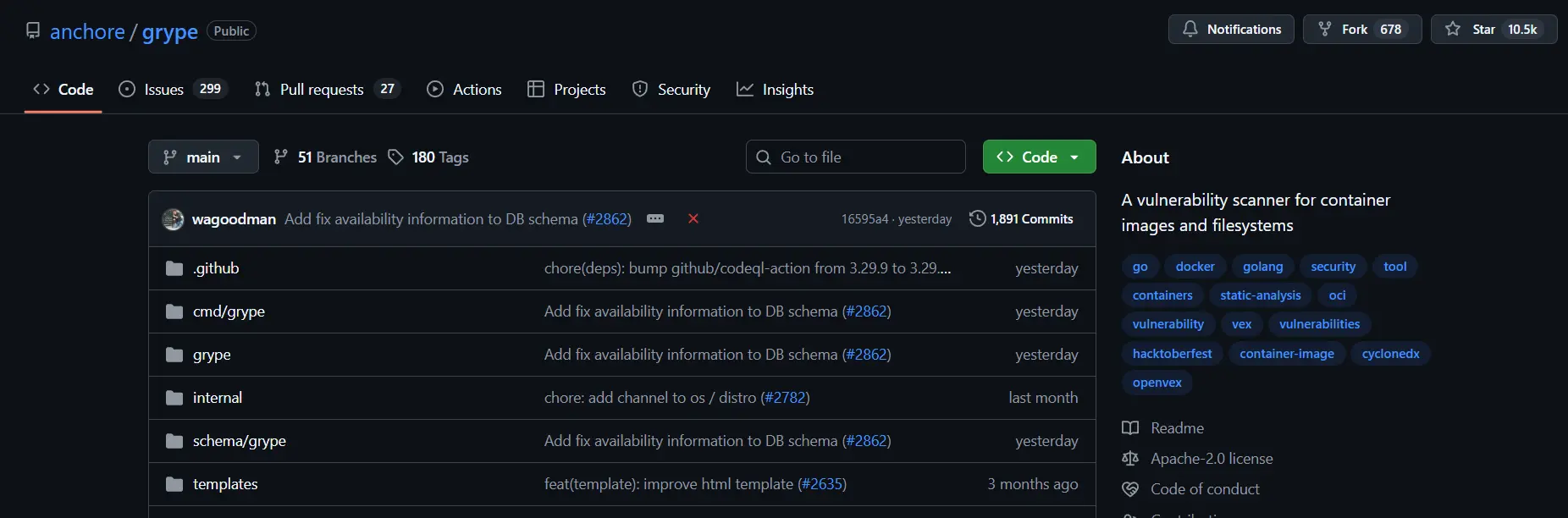The image size is (1568, 518).
Task: Click the docker topic tag
Action: 1195,267
